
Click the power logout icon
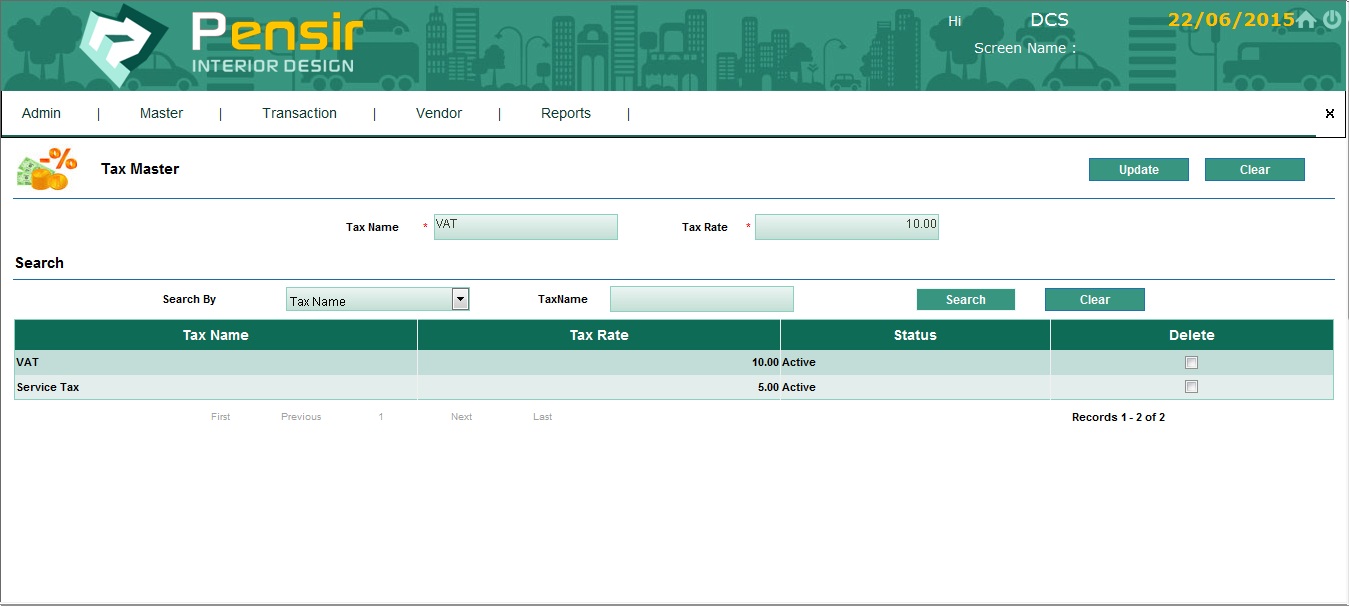[1332, 20]
